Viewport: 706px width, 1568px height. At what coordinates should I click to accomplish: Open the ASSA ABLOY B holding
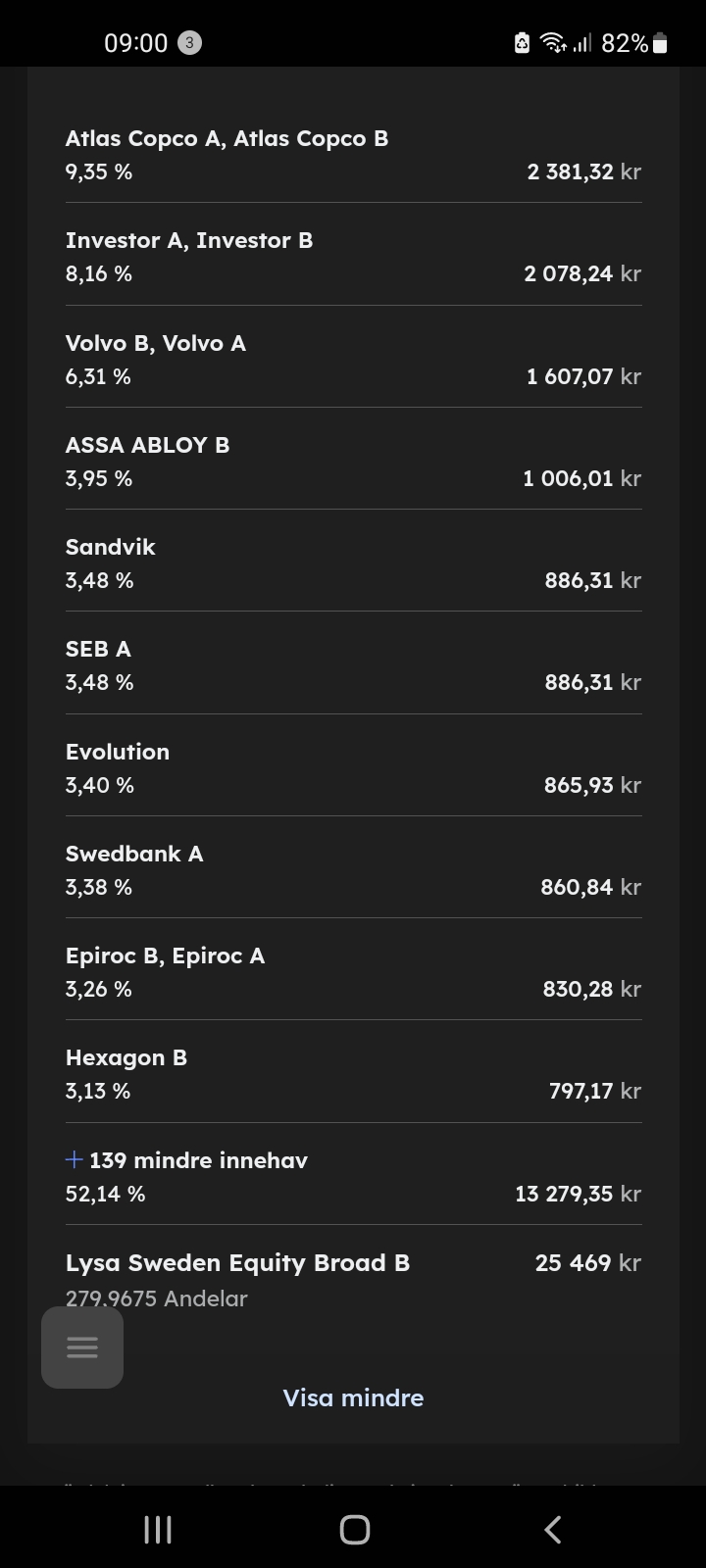tap(353, 462)
